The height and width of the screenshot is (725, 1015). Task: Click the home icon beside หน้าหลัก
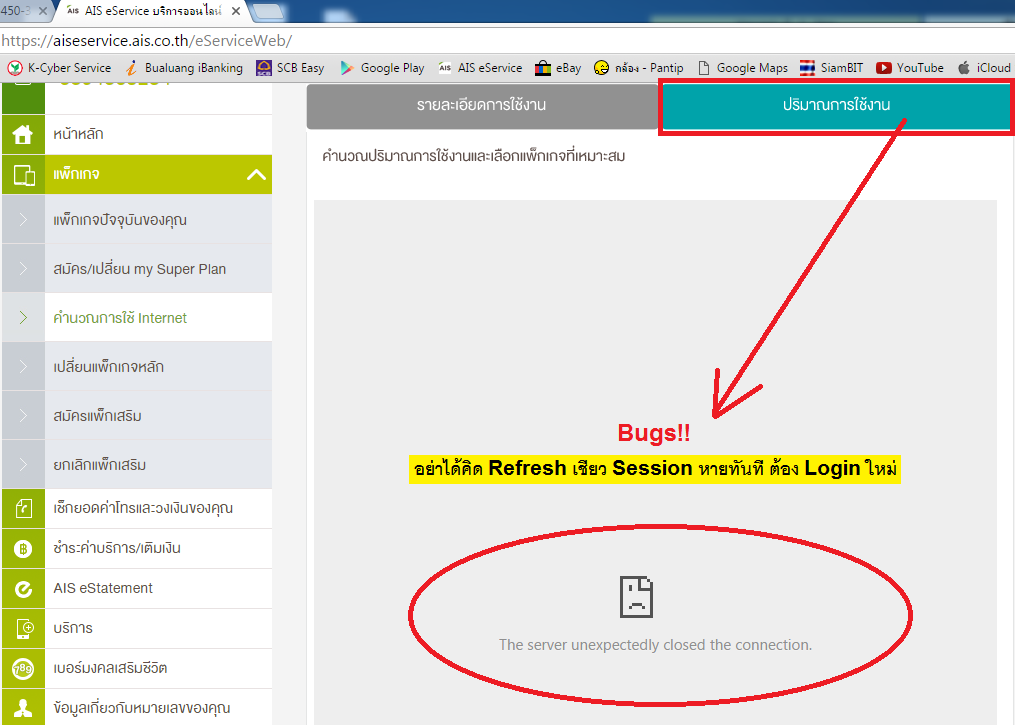point(23,134)
